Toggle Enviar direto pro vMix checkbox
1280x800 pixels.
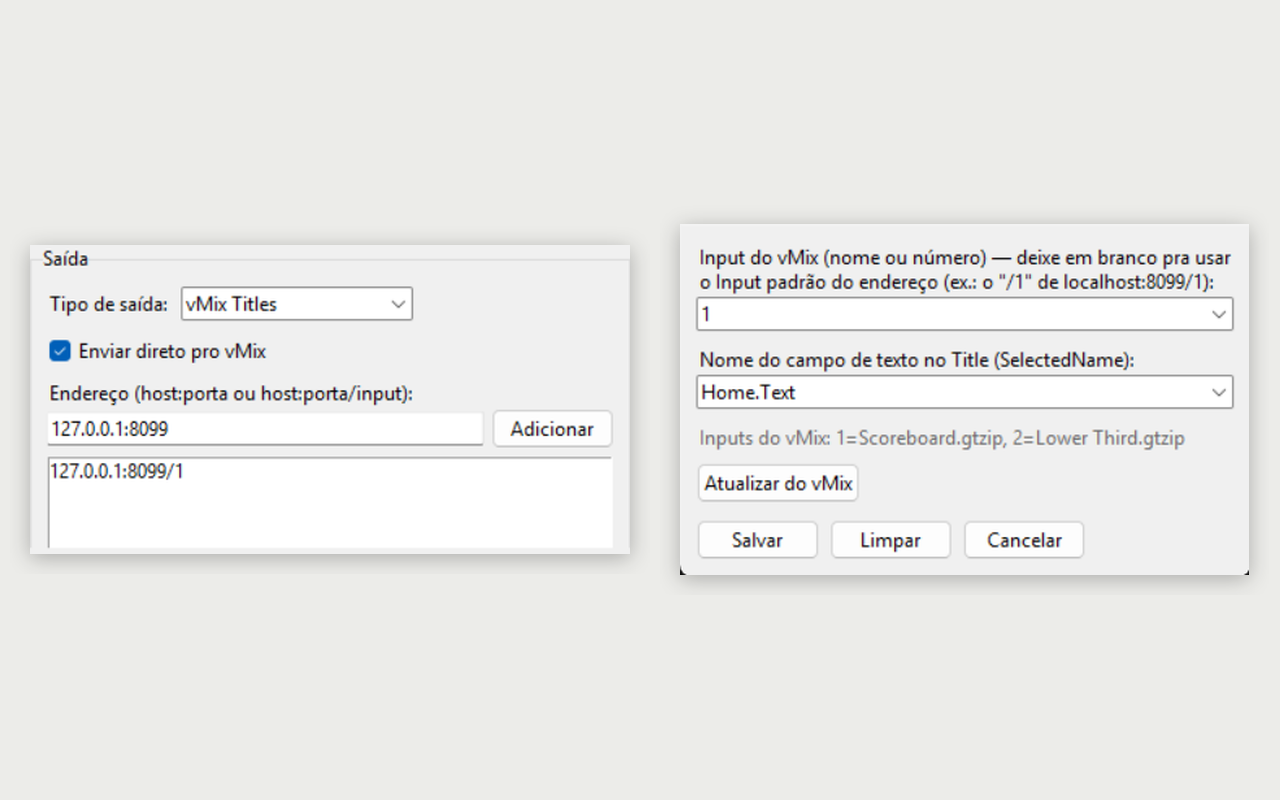pos(60,351)
